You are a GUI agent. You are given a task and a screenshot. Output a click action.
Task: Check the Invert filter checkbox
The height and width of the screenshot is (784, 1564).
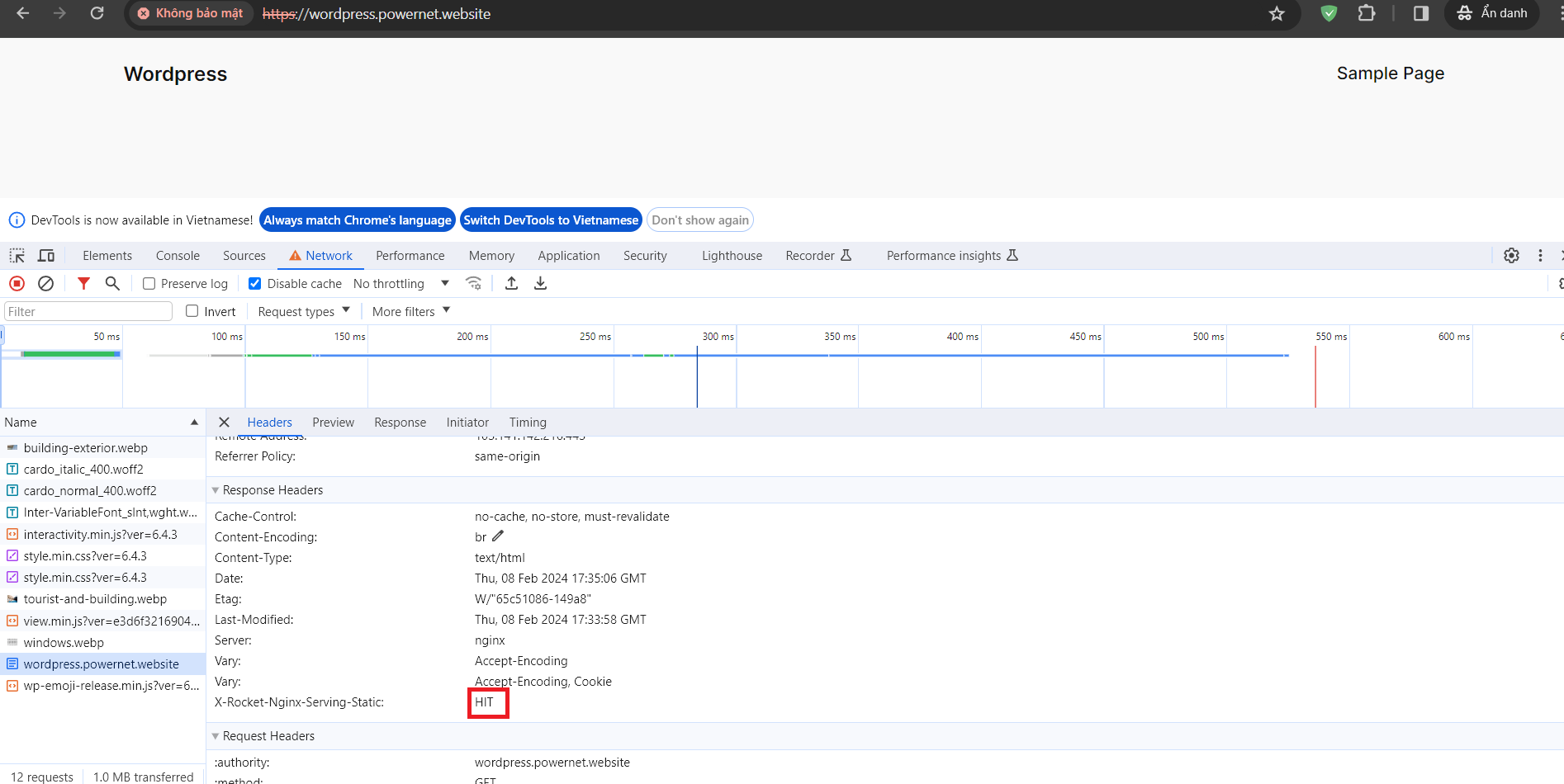[192, 311]
